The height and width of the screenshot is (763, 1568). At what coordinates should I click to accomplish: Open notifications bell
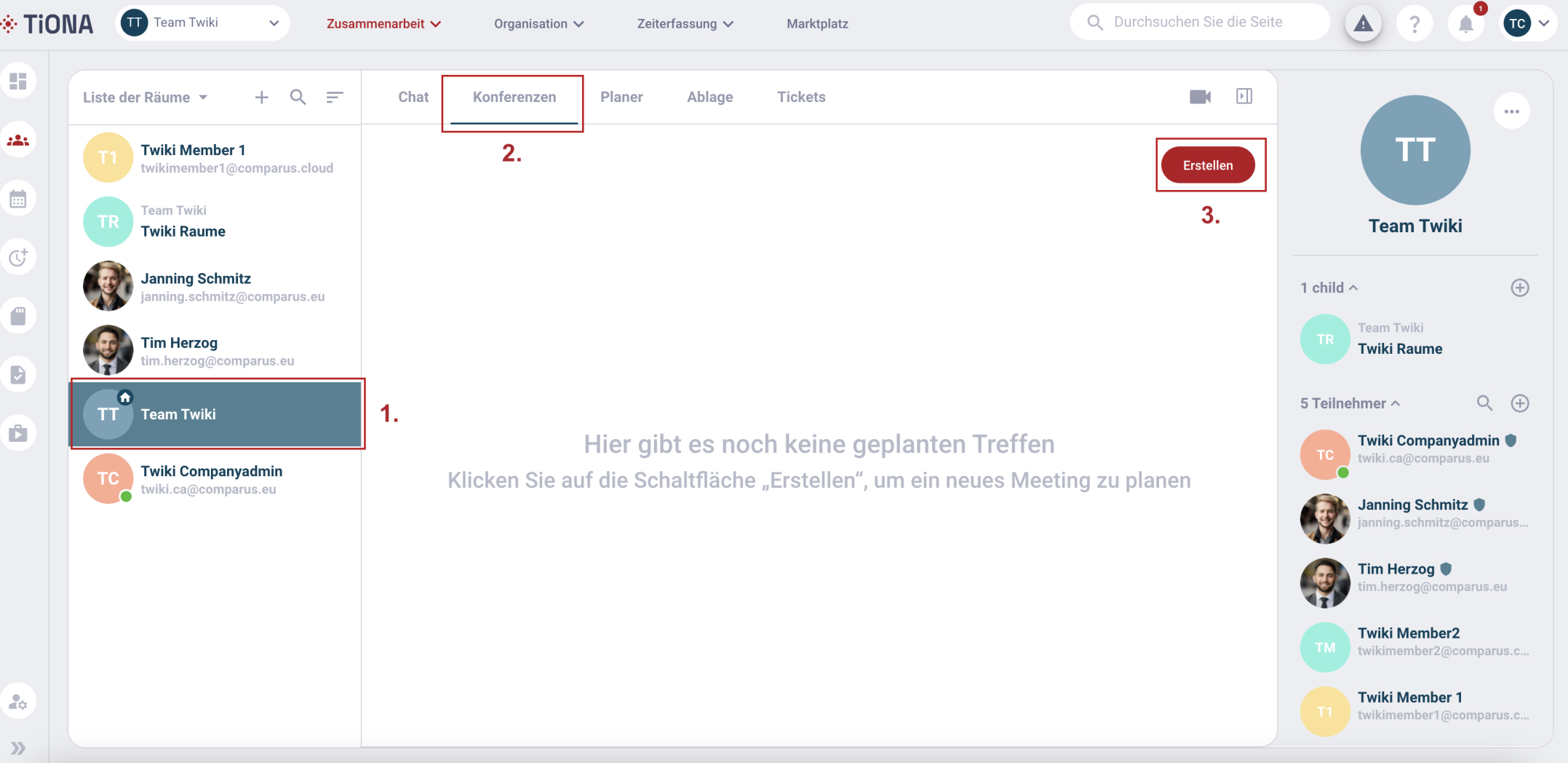(x=1466, y=24)
